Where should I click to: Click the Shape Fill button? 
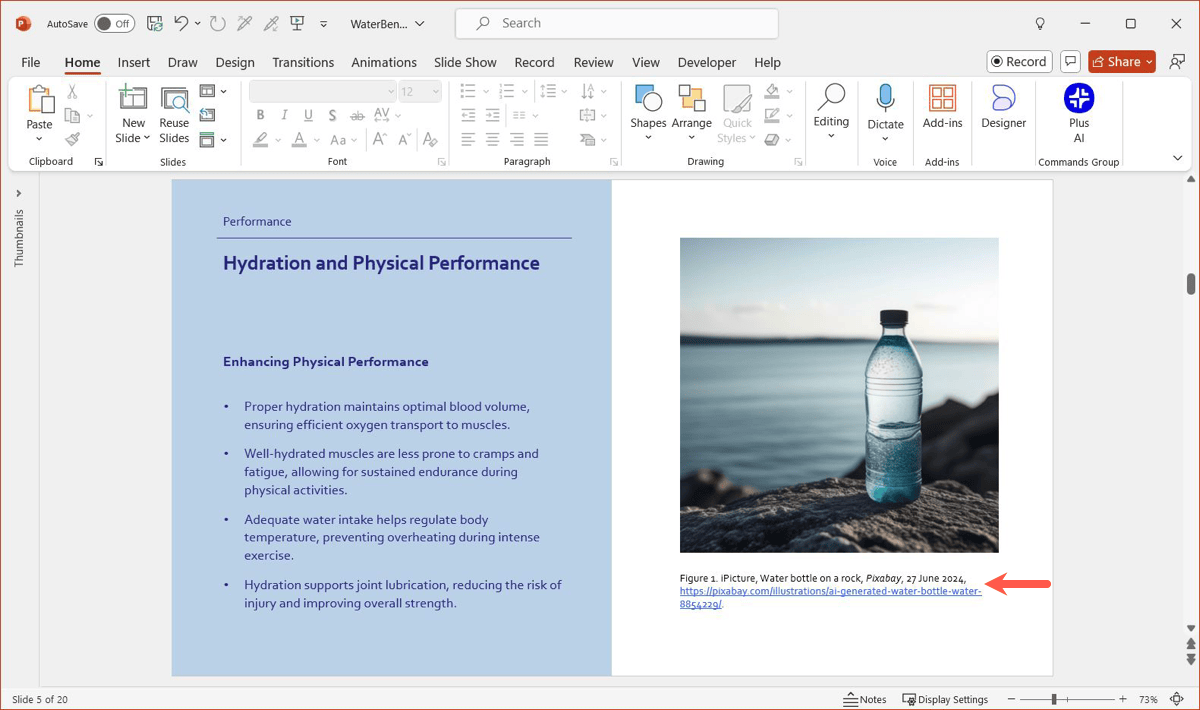772,91
